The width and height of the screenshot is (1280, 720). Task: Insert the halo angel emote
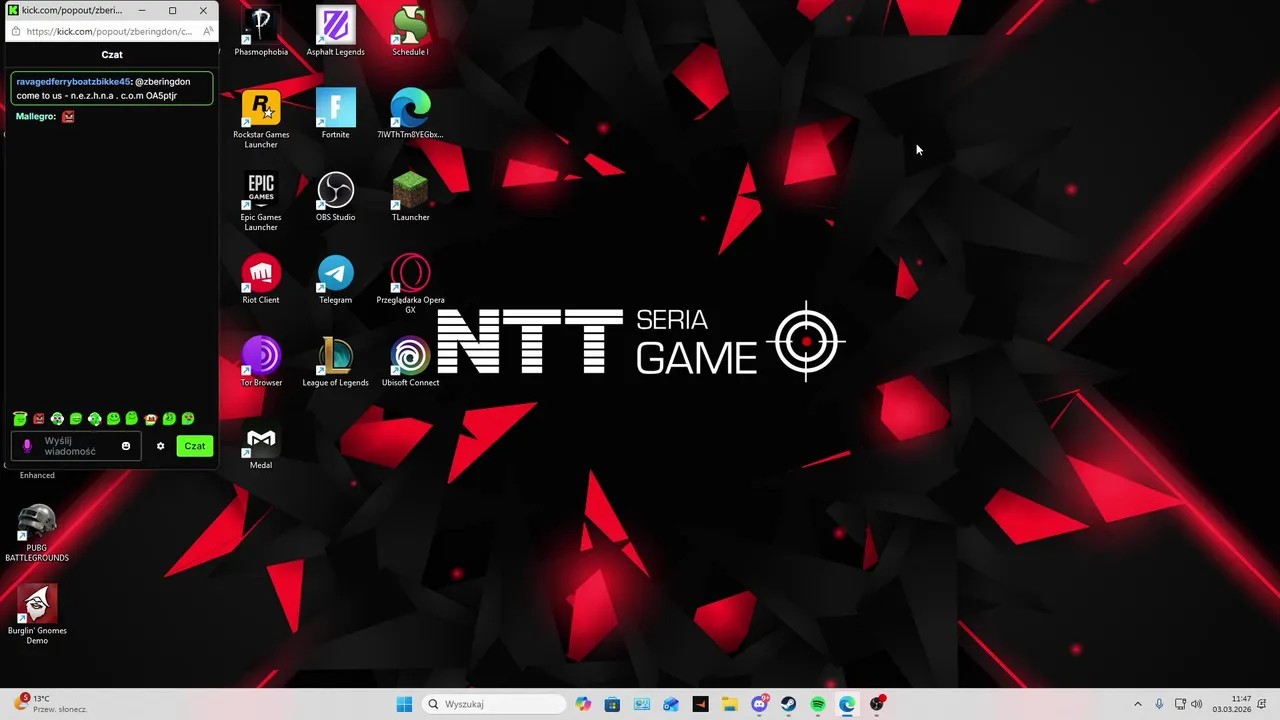[20, 419]
